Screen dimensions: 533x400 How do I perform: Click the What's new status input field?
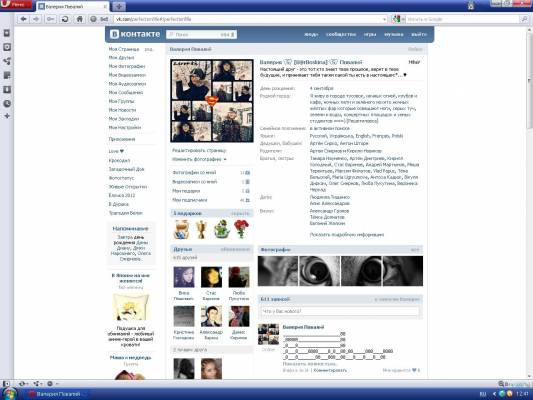click(x=340, y=311)
